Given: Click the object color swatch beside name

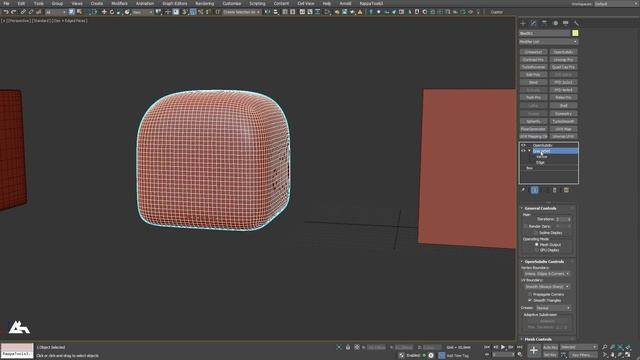Looking at the screenshot, I should (x=575, y=33).
